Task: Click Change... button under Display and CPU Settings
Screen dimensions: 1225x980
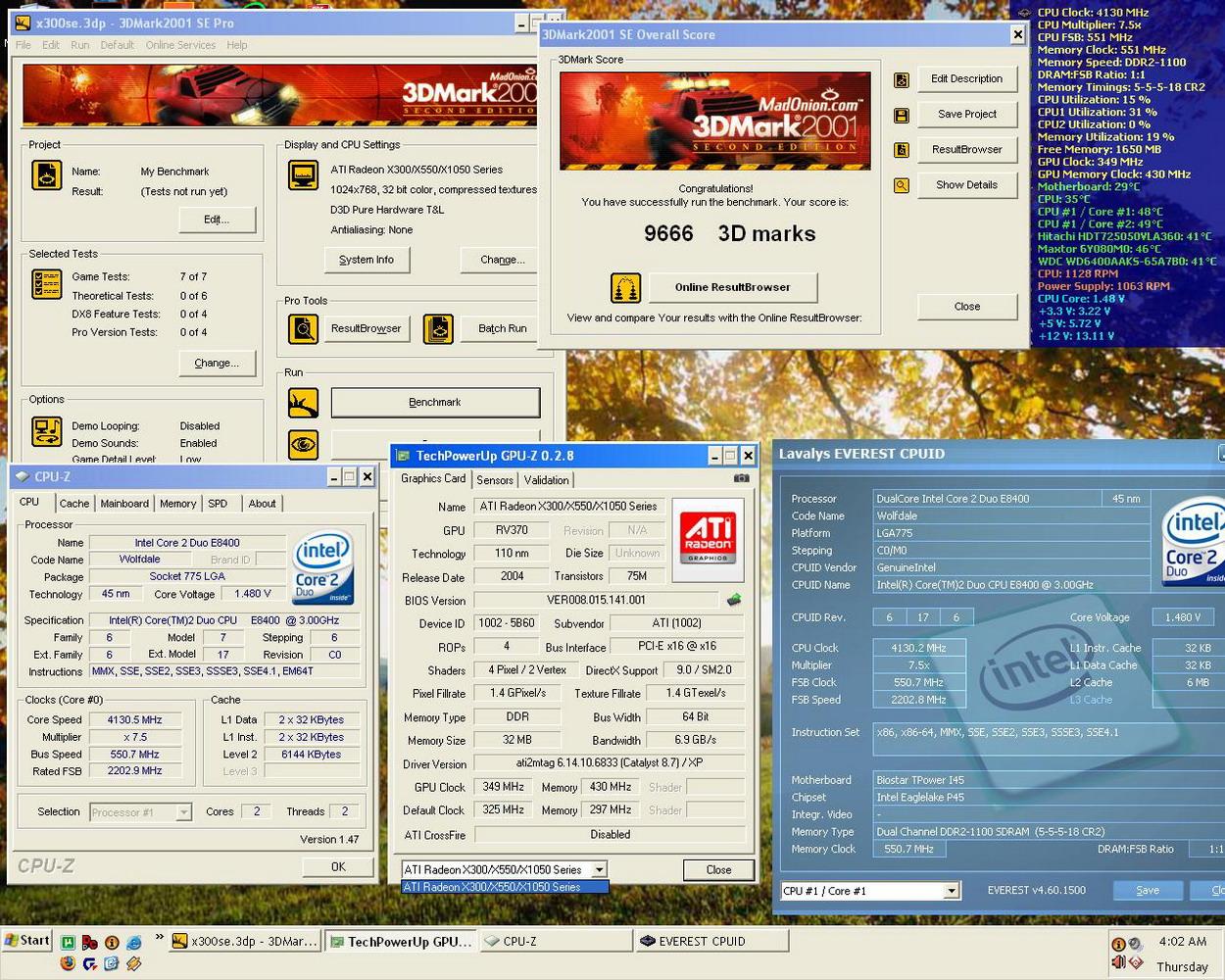Action: [502, 260]
